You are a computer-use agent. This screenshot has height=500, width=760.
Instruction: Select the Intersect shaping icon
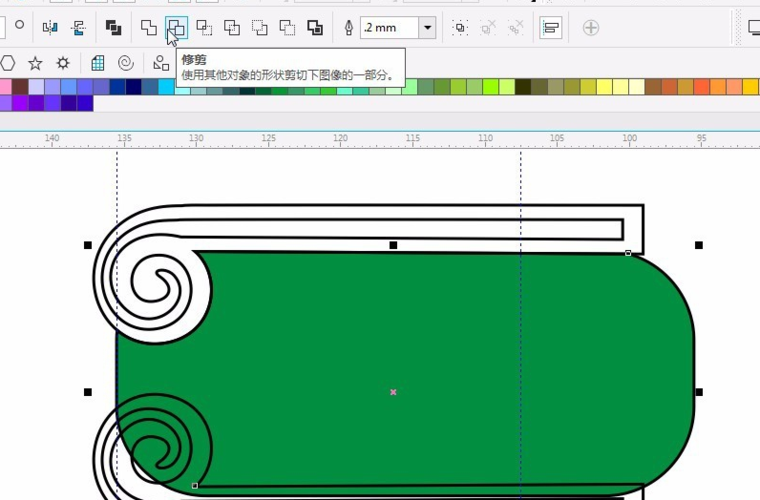pos(204,28)
